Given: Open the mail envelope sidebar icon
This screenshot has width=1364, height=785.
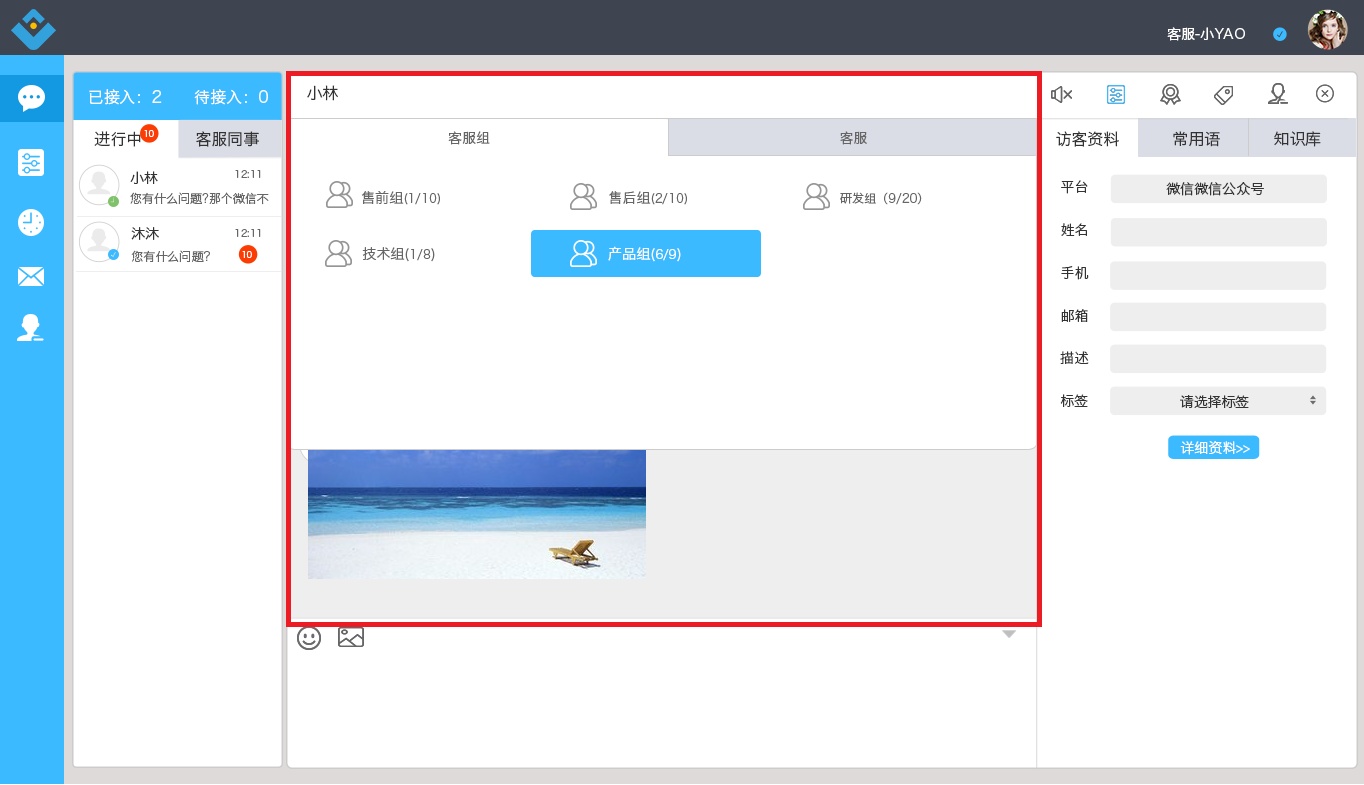Looking at the screenshot, I should [x=31, y=276].
